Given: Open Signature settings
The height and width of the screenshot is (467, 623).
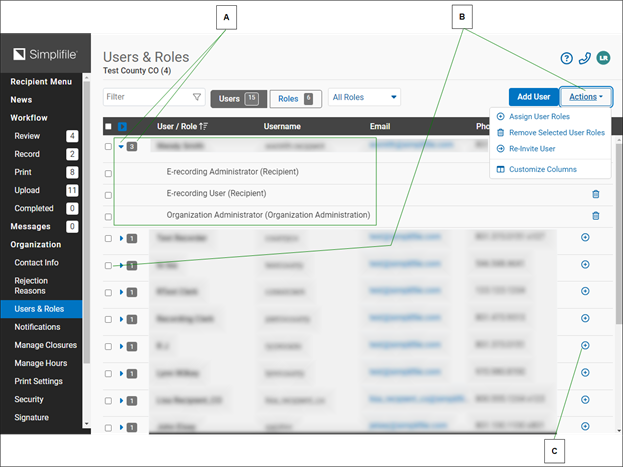Looking at the screenshot, I should pyautogui.click(x=32, y=417).
